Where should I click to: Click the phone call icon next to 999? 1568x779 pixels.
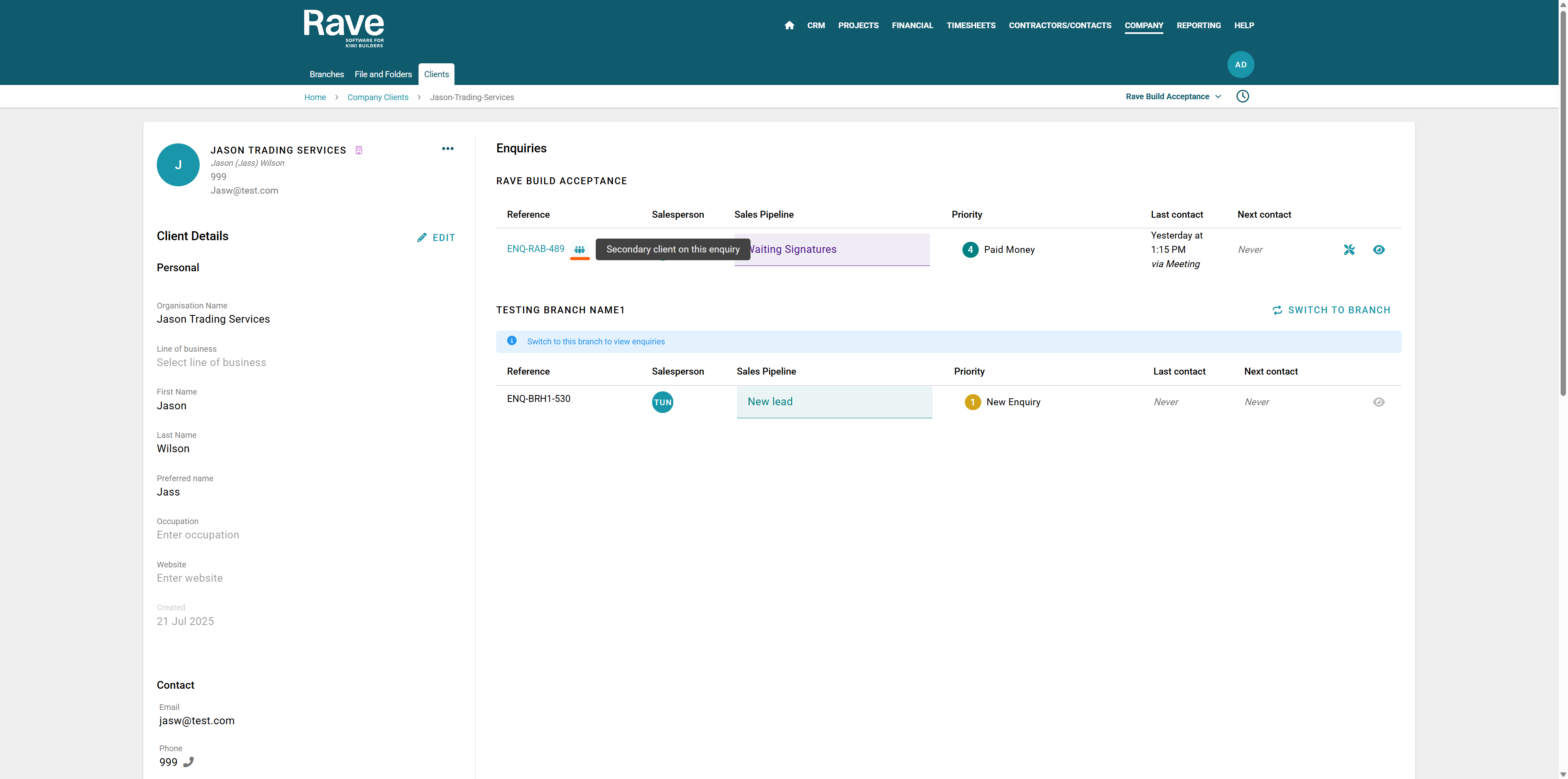189,762
